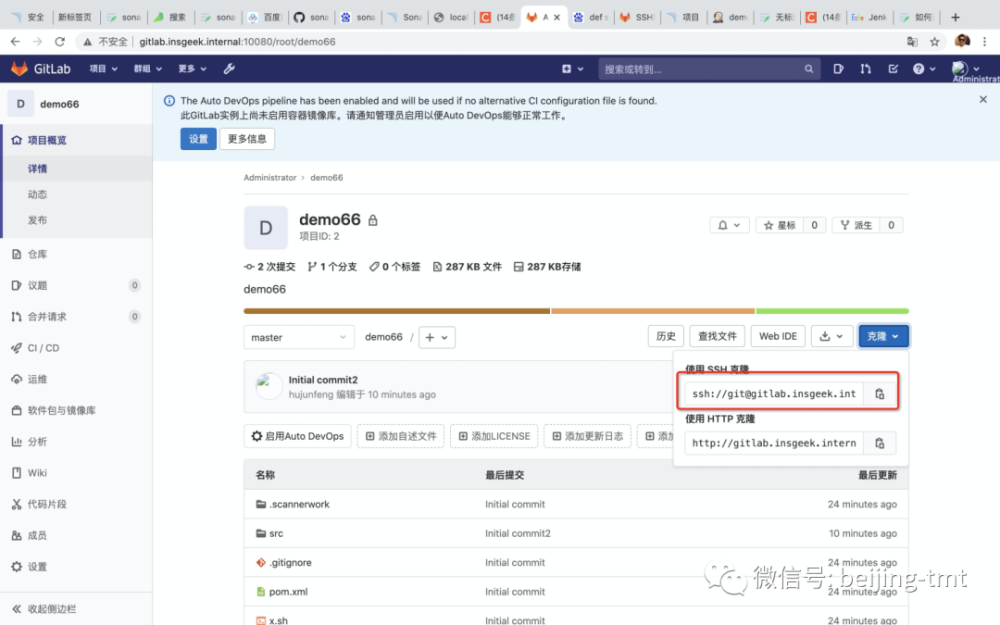Open the Help question mark menu
This screenshot has width=1000, height=625.
coord(923,69)
